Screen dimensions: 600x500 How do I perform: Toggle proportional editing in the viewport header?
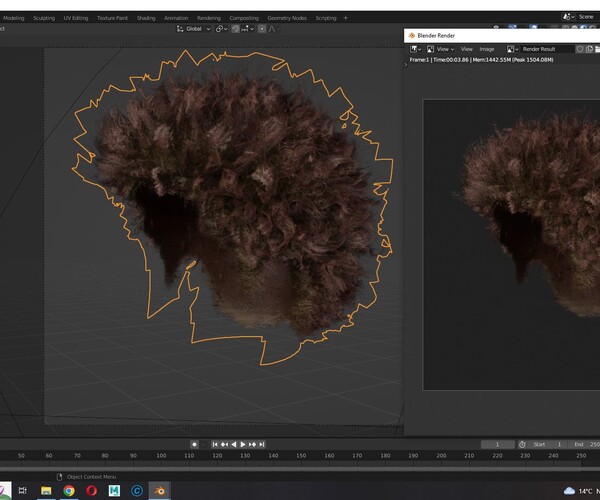[262, 29]
